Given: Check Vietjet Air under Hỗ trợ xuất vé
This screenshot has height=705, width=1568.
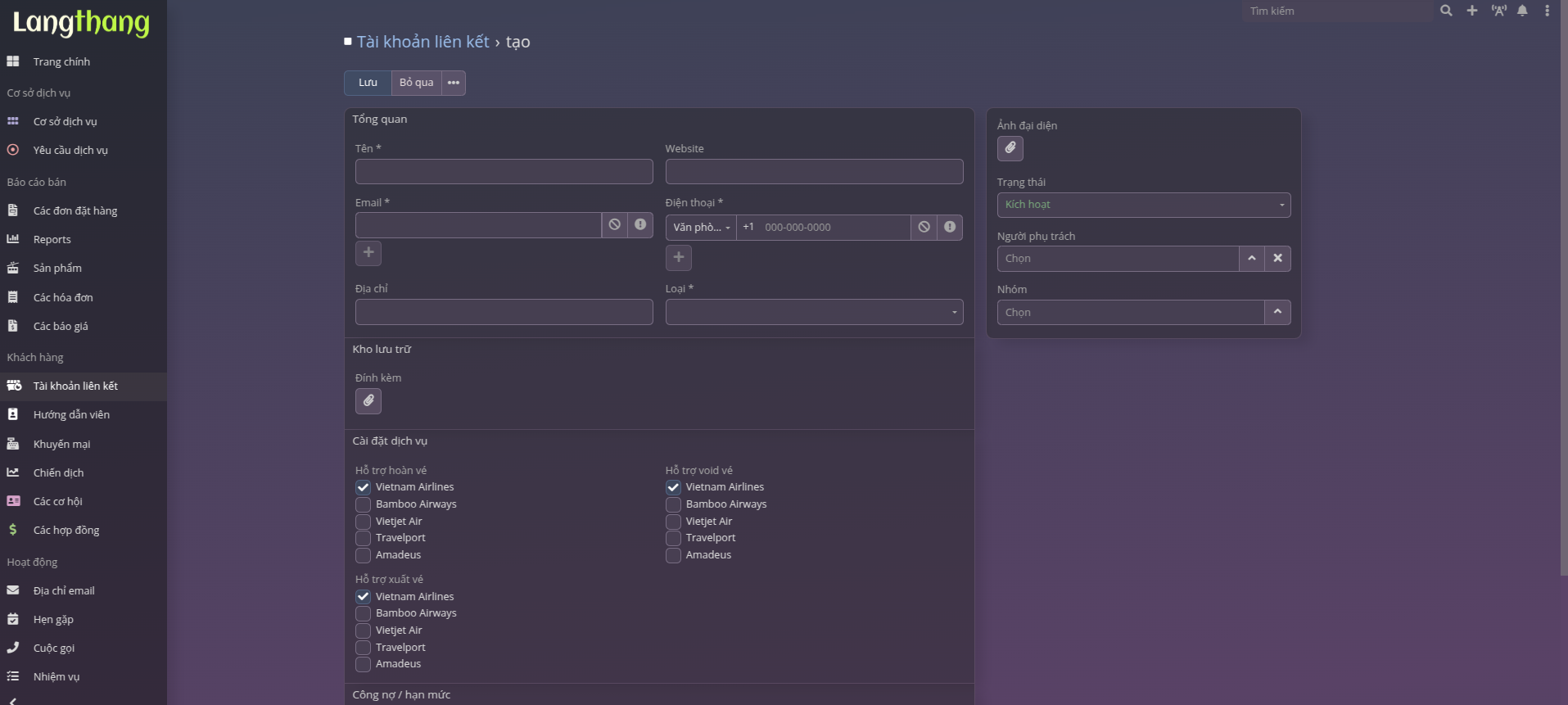Looking at the screenshot, I should click(364, 630).
